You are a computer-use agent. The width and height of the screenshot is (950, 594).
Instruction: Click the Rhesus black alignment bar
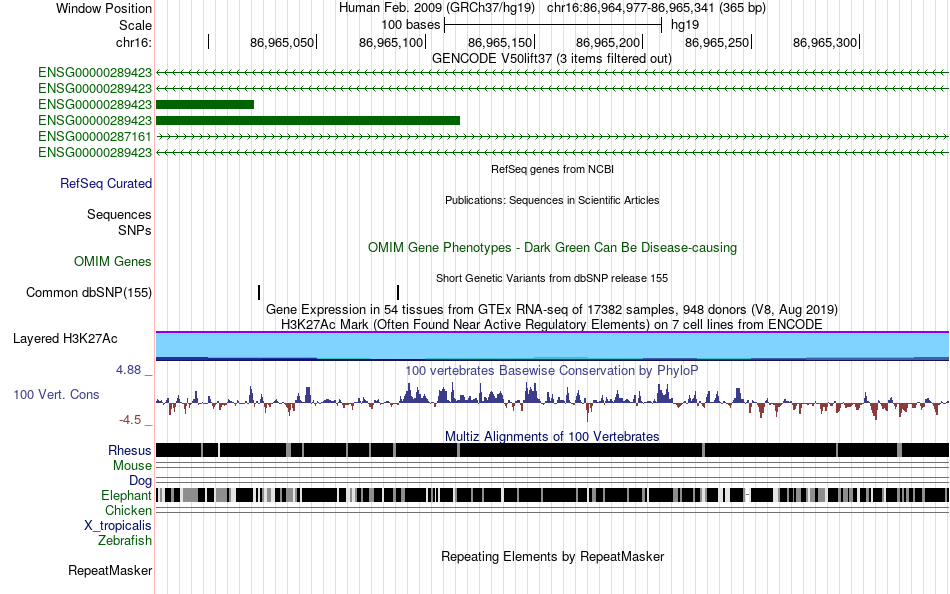pos(552,450)
